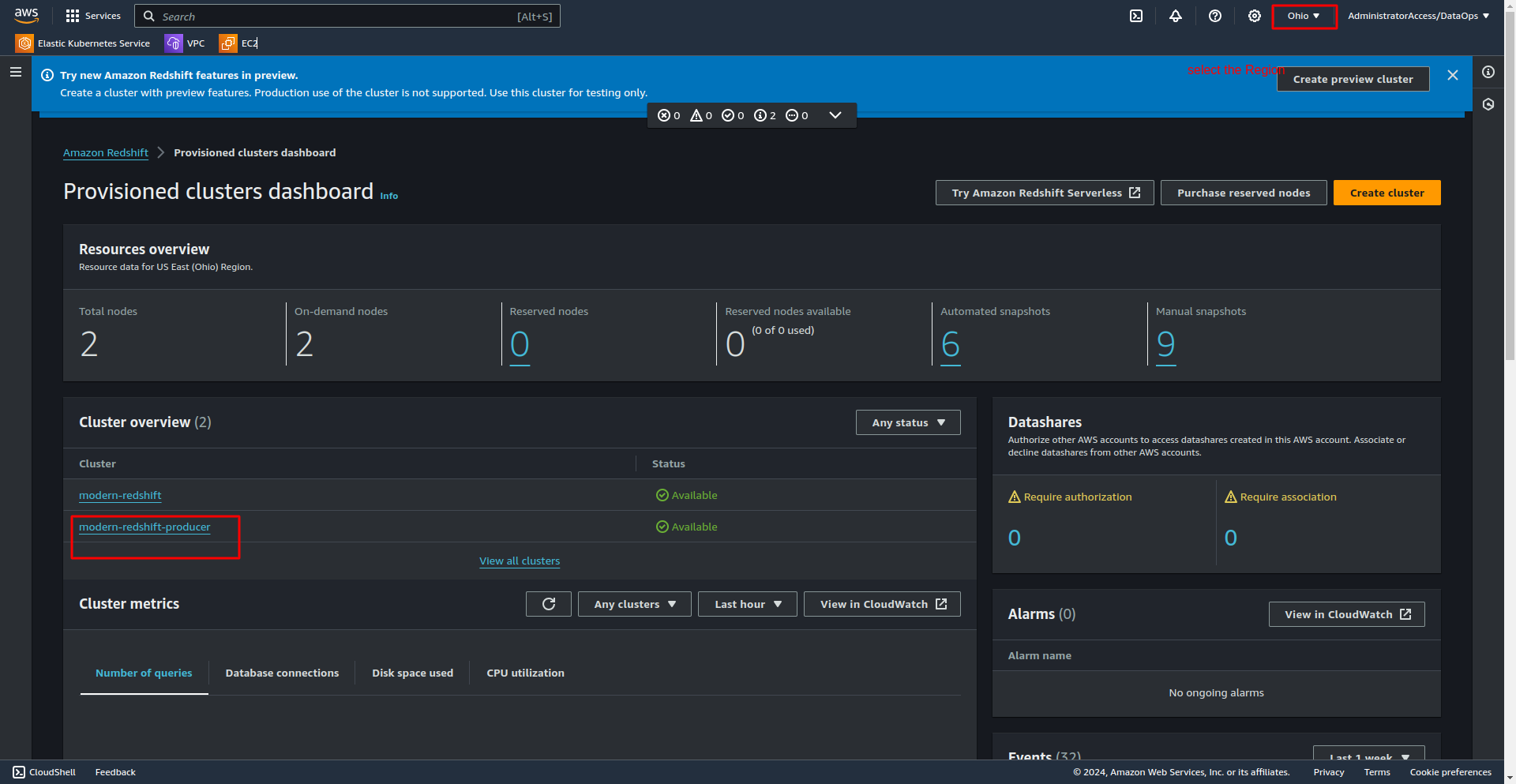The width and height of the screenshot is (1516, 784).
Task: Open the Ohio region selector
Action: point(1304,16)
